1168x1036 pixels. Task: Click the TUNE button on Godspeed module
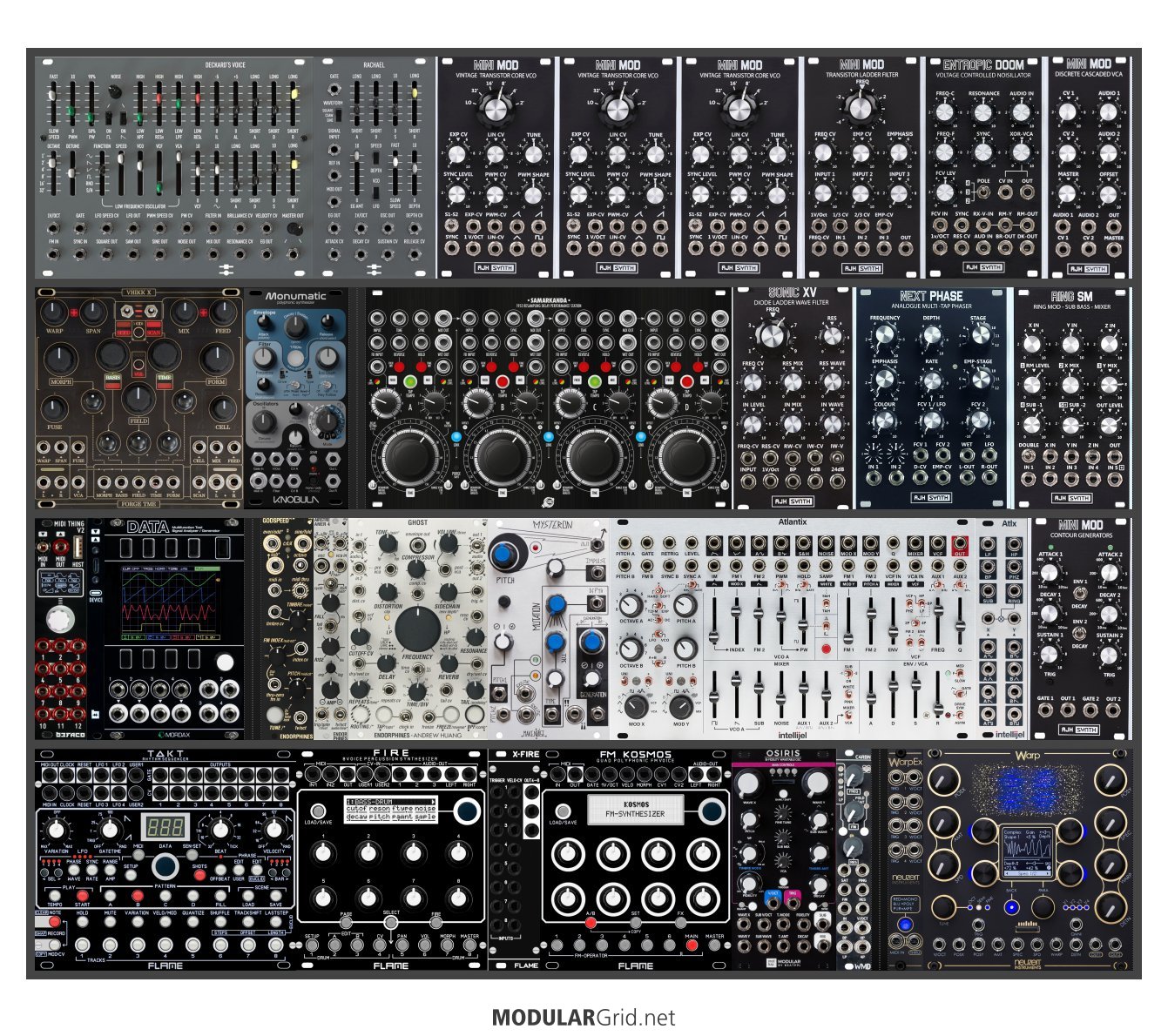274,715
